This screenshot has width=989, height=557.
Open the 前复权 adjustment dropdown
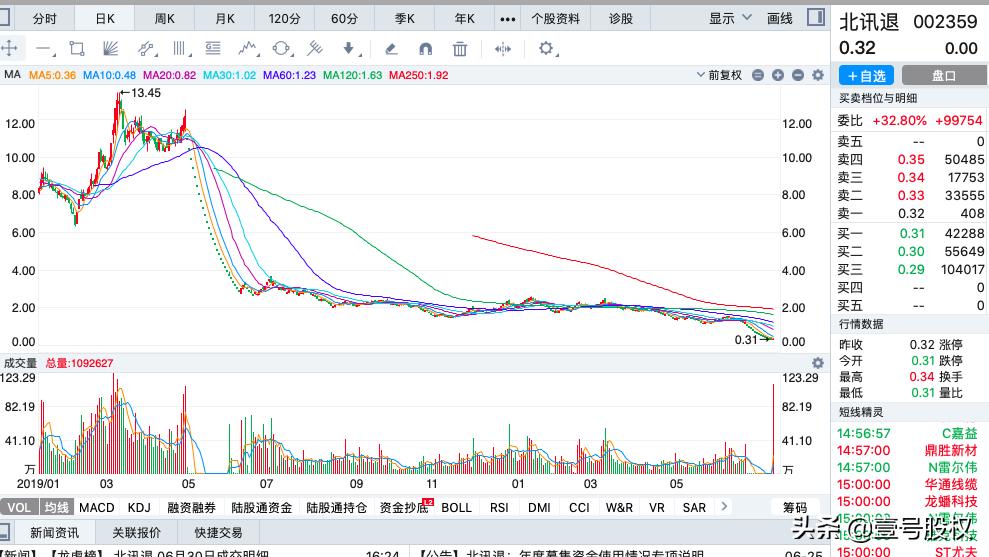pyautogui.click(x=719, y=75)
